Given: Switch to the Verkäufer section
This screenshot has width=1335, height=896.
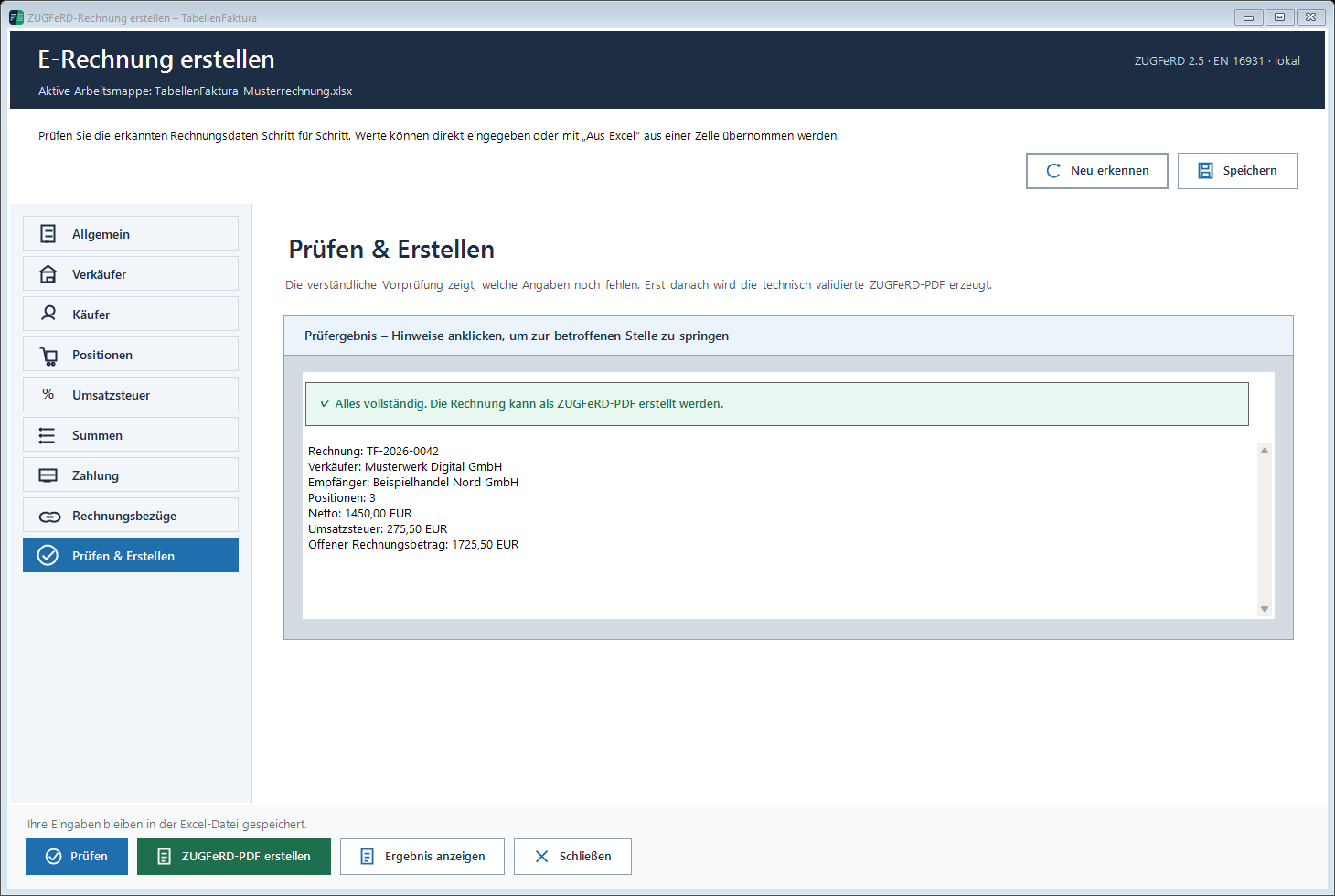Looking at the screenshot, I should click(x=131, y=273).
